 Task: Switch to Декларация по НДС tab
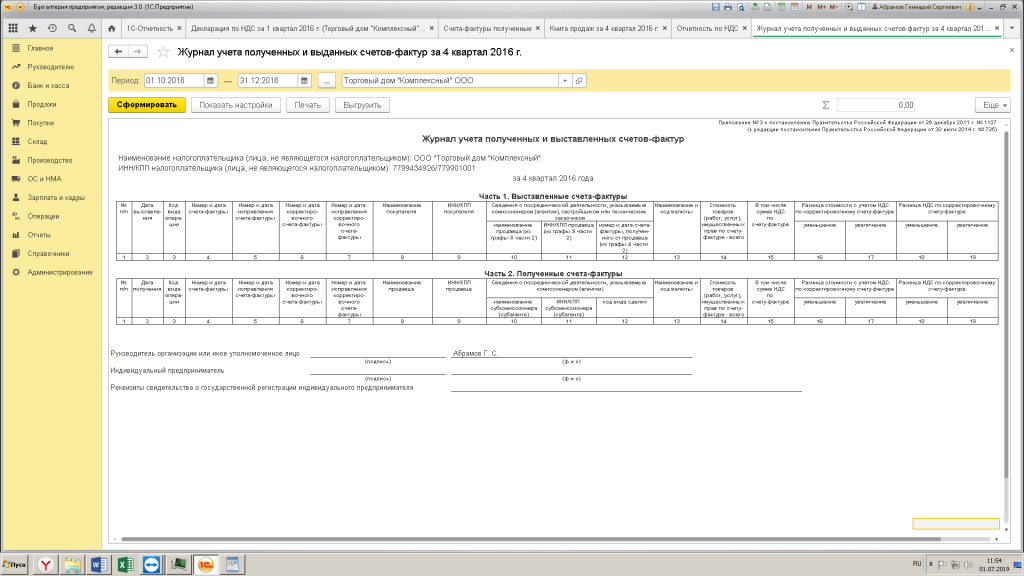point(307,28)
